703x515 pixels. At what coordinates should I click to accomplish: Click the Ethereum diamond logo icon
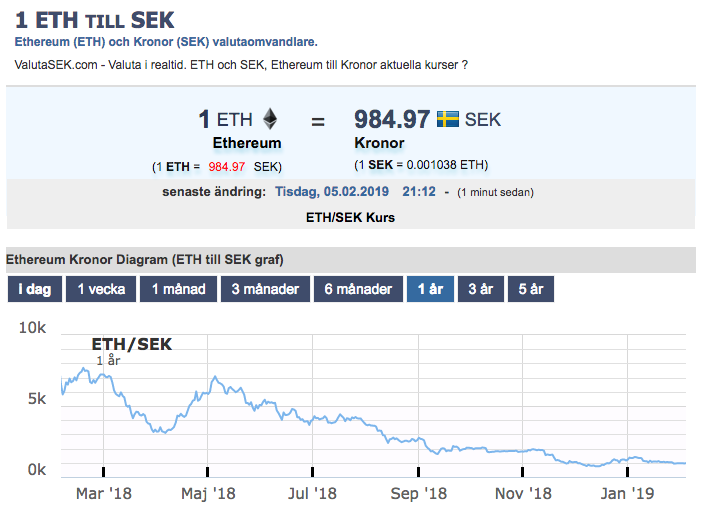[270, 119]
